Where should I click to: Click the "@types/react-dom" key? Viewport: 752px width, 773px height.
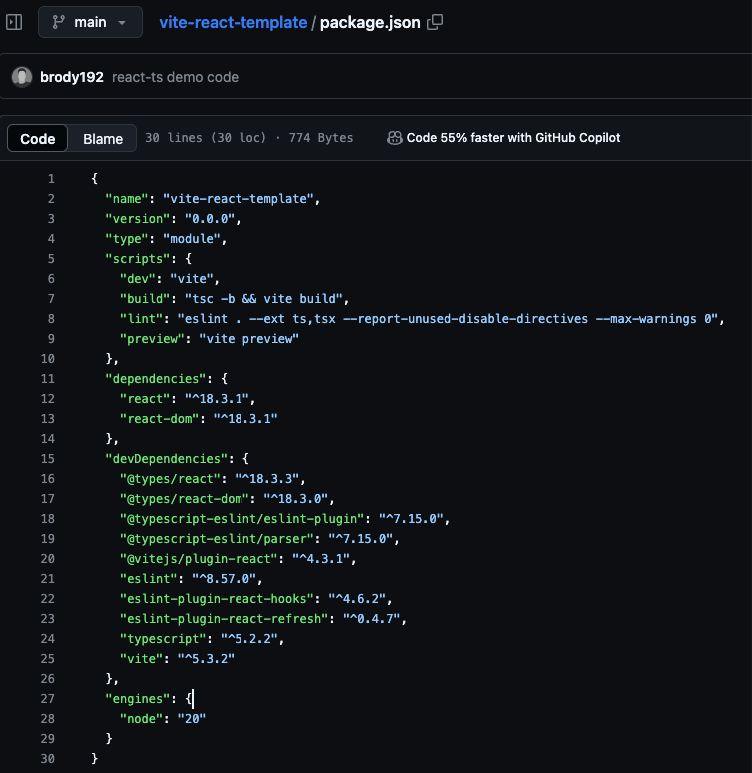[184, 499]
